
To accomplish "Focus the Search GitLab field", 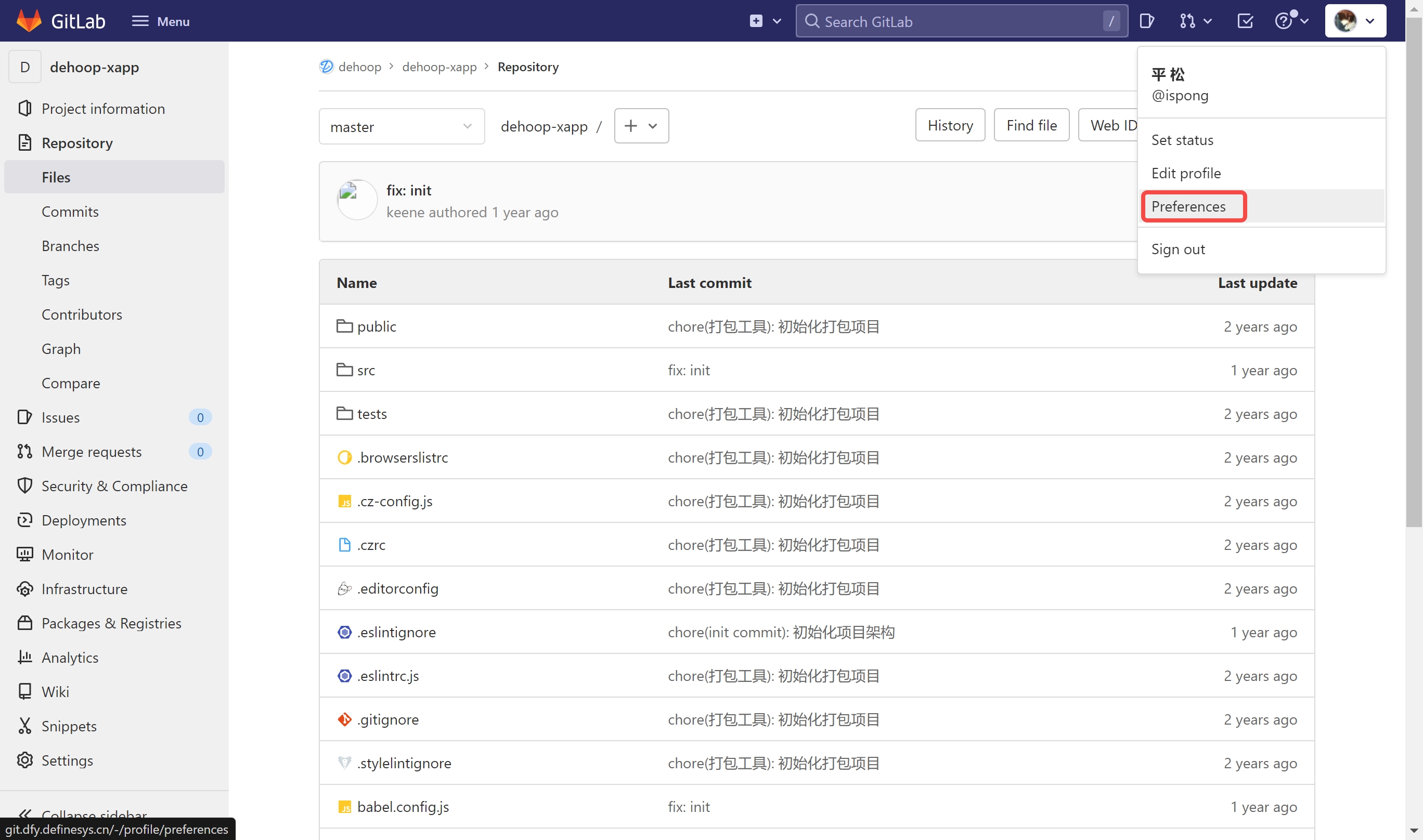I will (961, 21).
